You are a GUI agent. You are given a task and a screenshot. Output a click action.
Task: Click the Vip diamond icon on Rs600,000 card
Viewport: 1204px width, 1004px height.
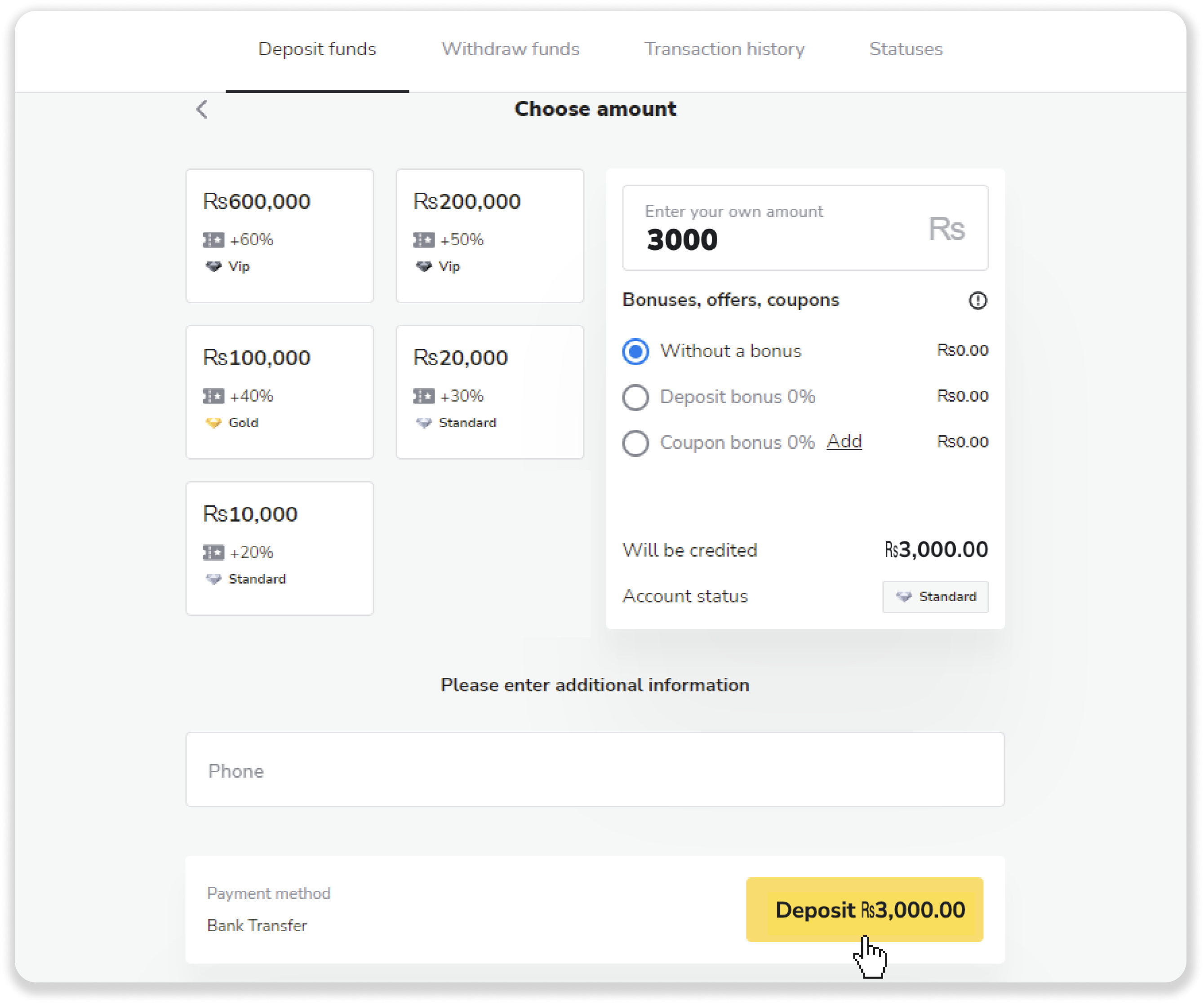pyautogui.click(x=214, y=266)
